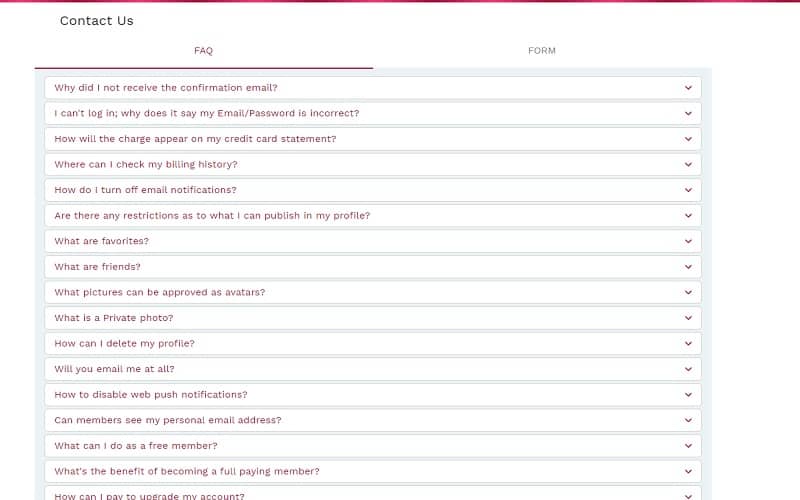Expand 'How do I turn off email notifications?'

[x=373, y=190]
